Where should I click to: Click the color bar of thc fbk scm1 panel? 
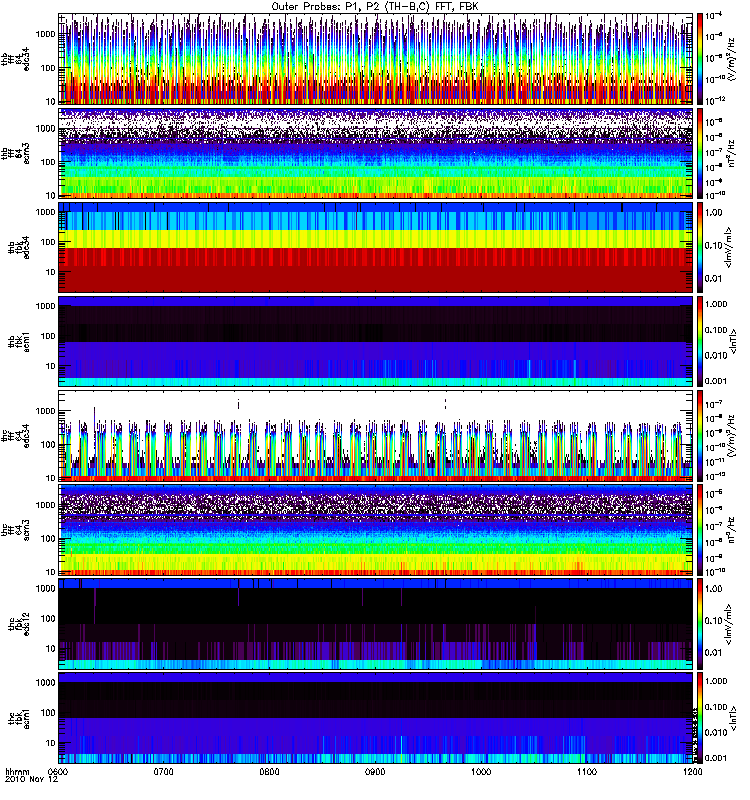[700, 718]
